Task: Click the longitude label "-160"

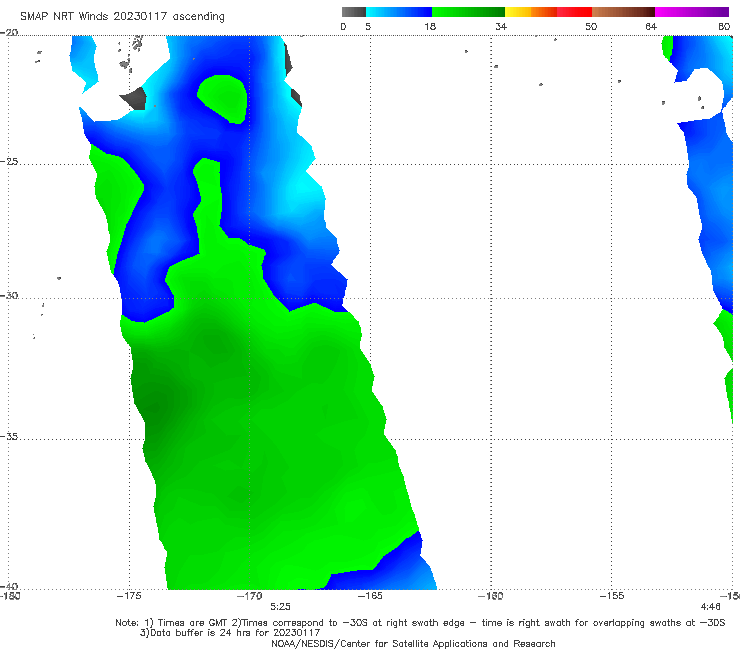Action: point(491,596)
